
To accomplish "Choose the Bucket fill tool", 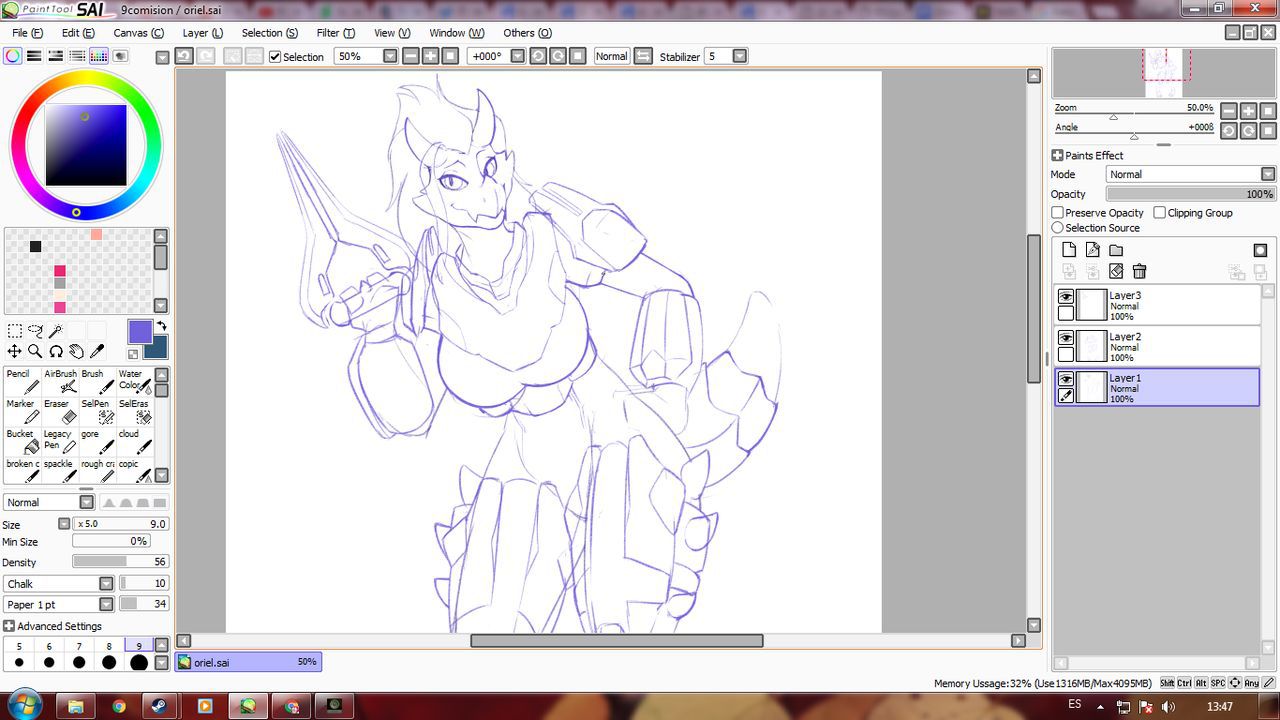I will click(23, 442).
